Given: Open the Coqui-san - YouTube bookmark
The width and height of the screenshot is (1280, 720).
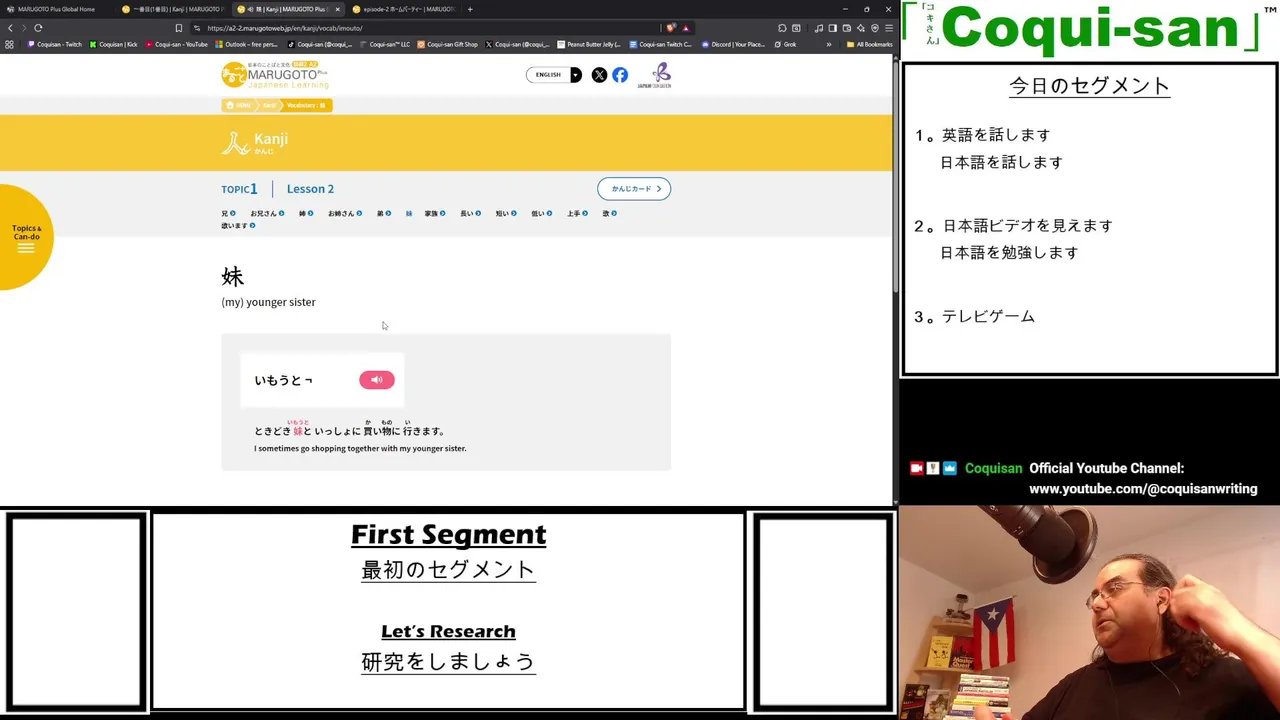Looking at the screenshot, I should pos(177,44).
